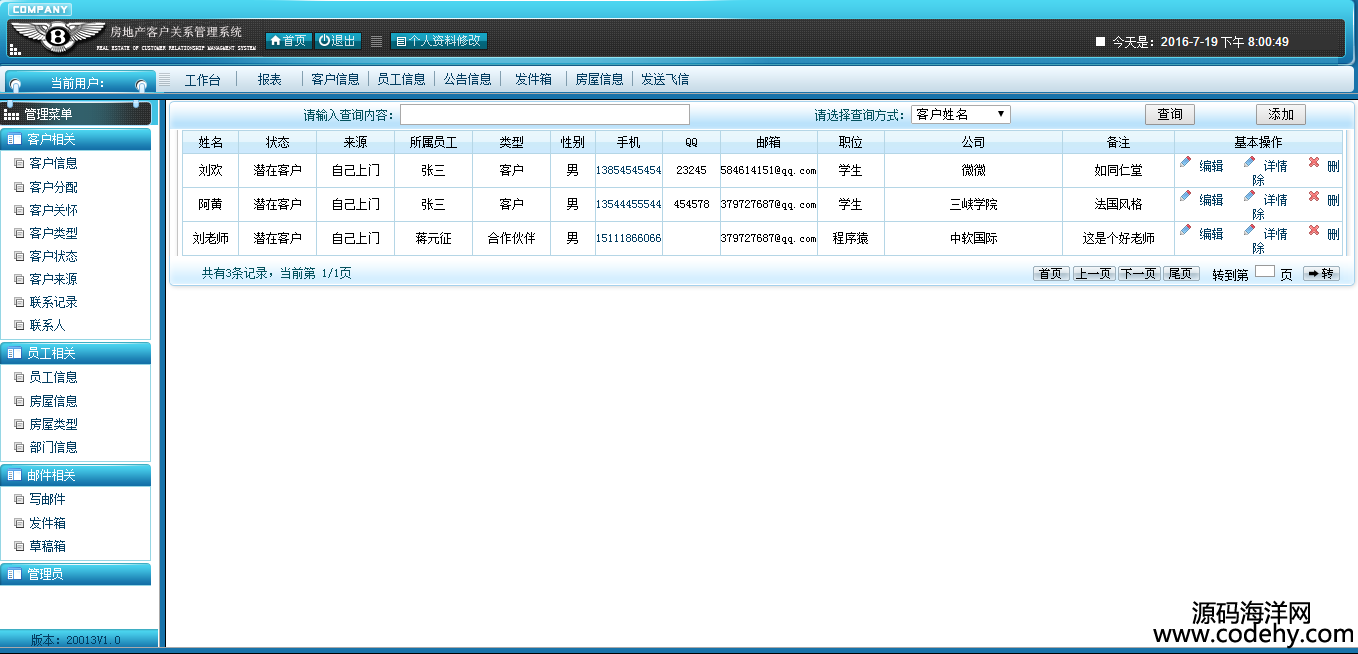Click the 添加 add button
Image resolution: width=1358 pixels, height=654 pixels.
[1281, 115]
